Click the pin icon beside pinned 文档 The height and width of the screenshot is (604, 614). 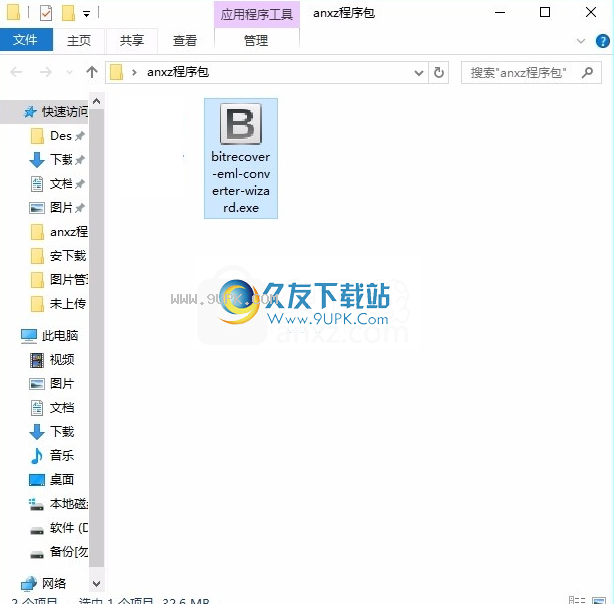tap(80, 184)
